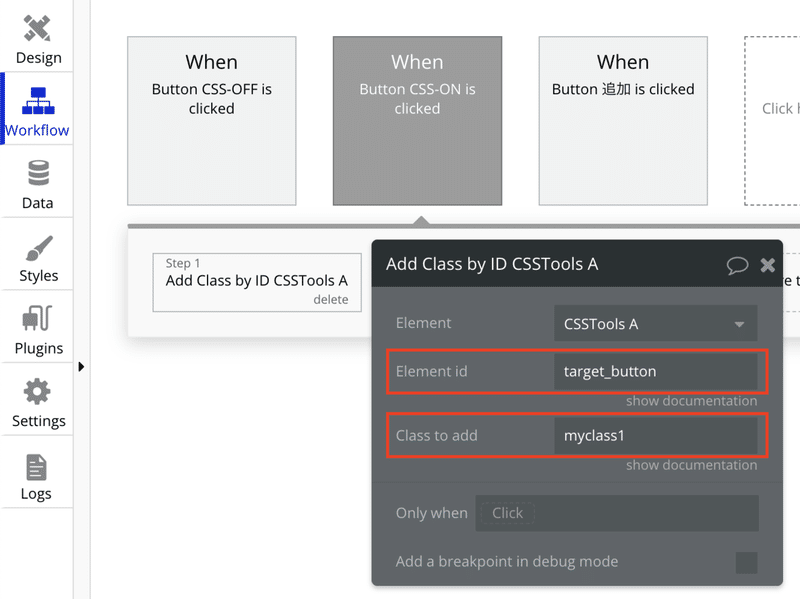The width and height of the screenshot is (800, 599).
Task: Open the comment bubble in action editor
Action: pos(737,265)
